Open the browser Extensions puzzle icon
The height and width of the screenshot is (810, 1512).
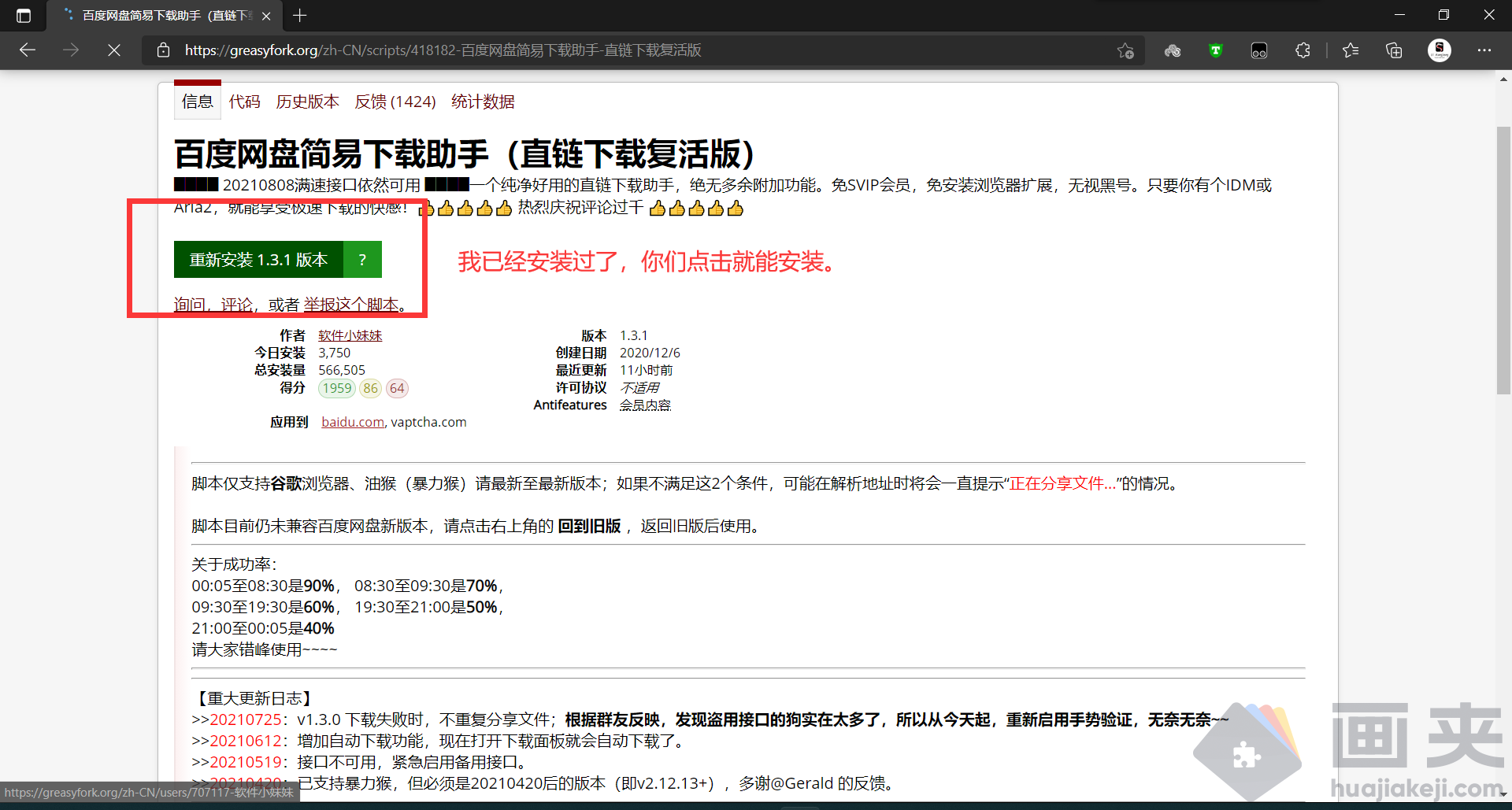pyautogui.click(x=1303, y=50)
